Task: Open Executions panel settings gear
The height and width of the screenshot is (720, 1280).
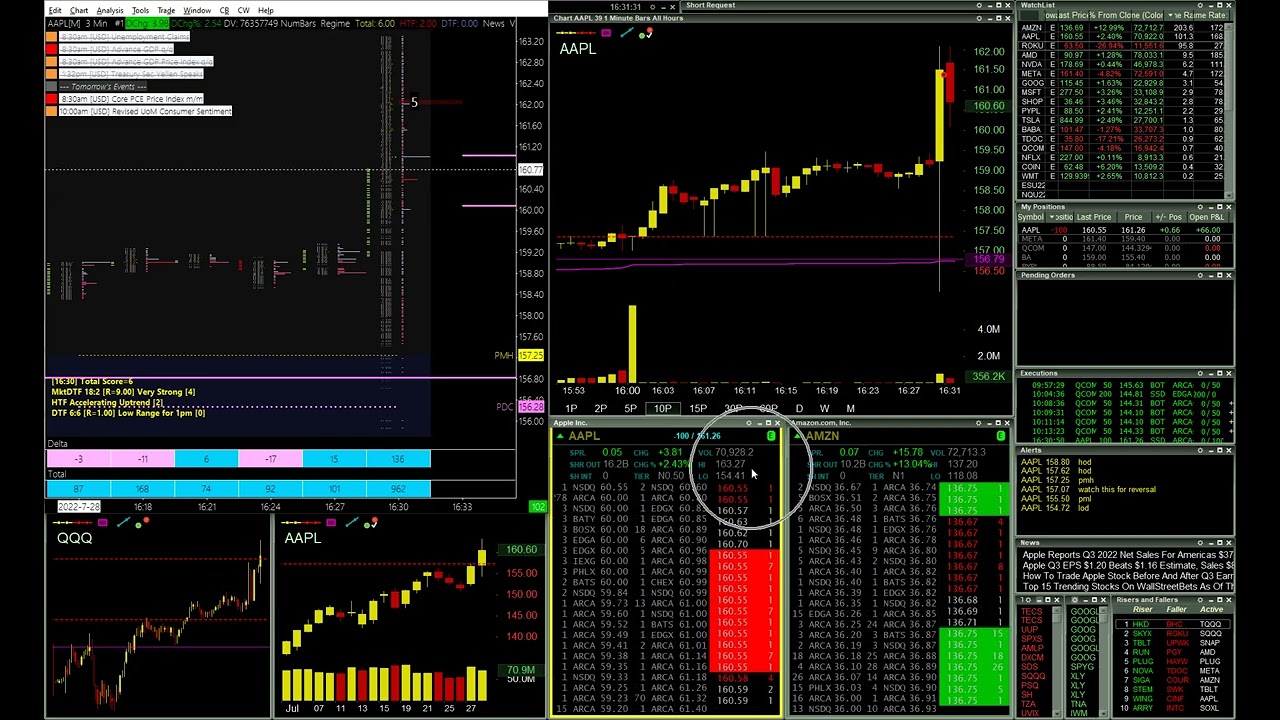Action: click(x=1200, y=374)
